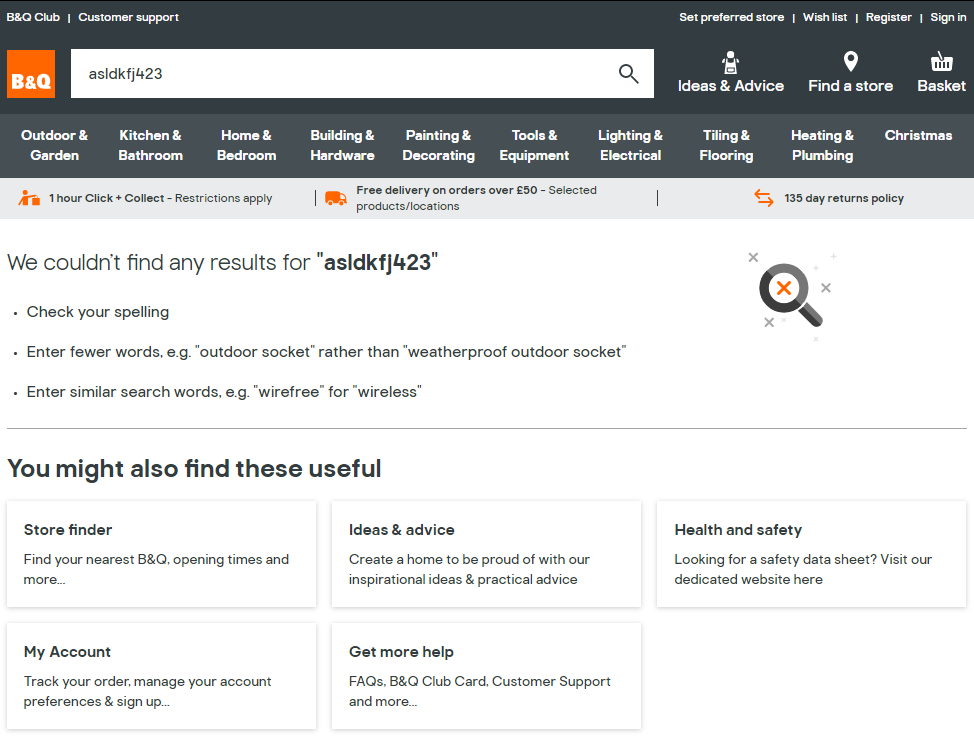Screen dimensions: 974x747
Task: Click 'Enter similar search words' tip
Action: point(224,392)
